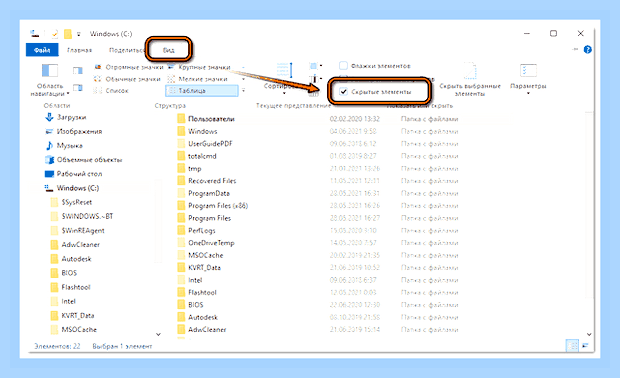The image size is (620, 378).
Task: Choose Крупные значки layout
Action: 200,67
